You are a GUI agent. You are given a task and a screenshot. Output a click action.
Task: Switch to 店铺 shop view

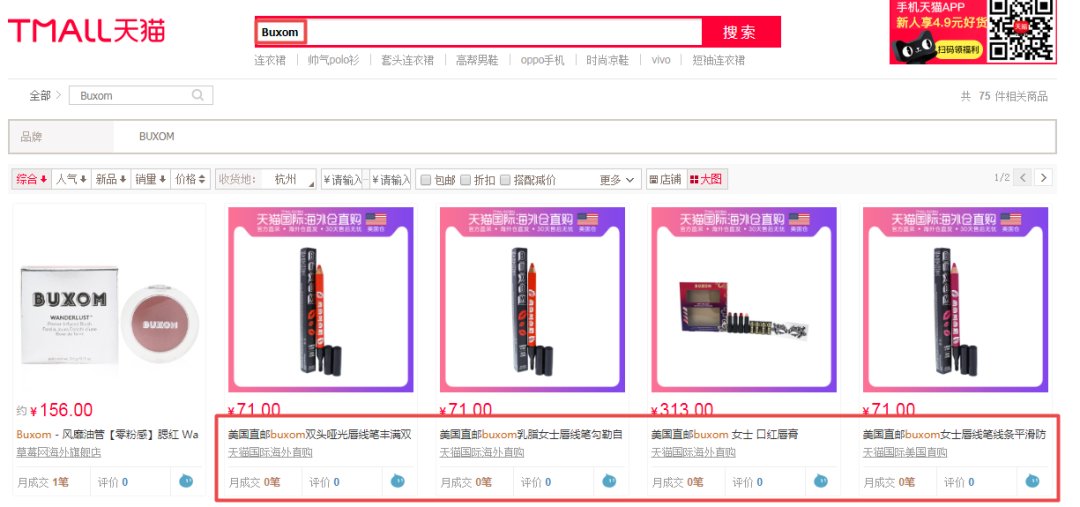click(666, 179)
